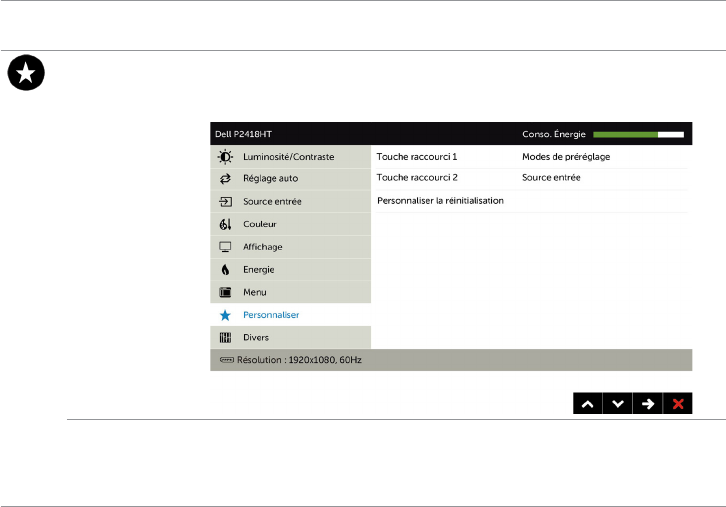Click the Menu screen icon
Viewport: 726px width, 507px height.
coord(225,292)
